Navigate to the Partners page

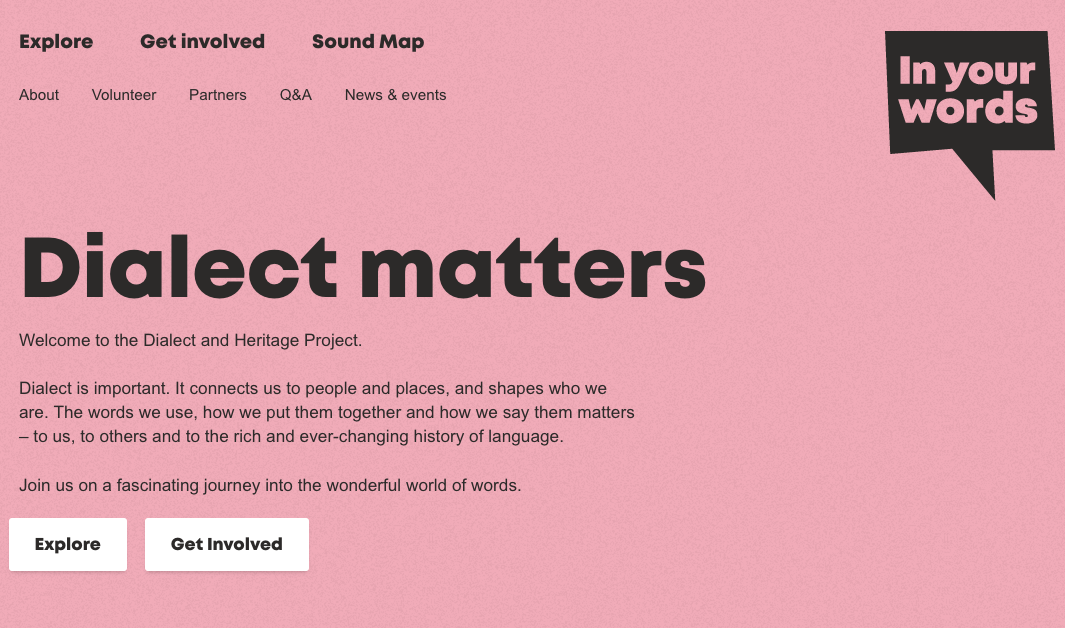217,95
